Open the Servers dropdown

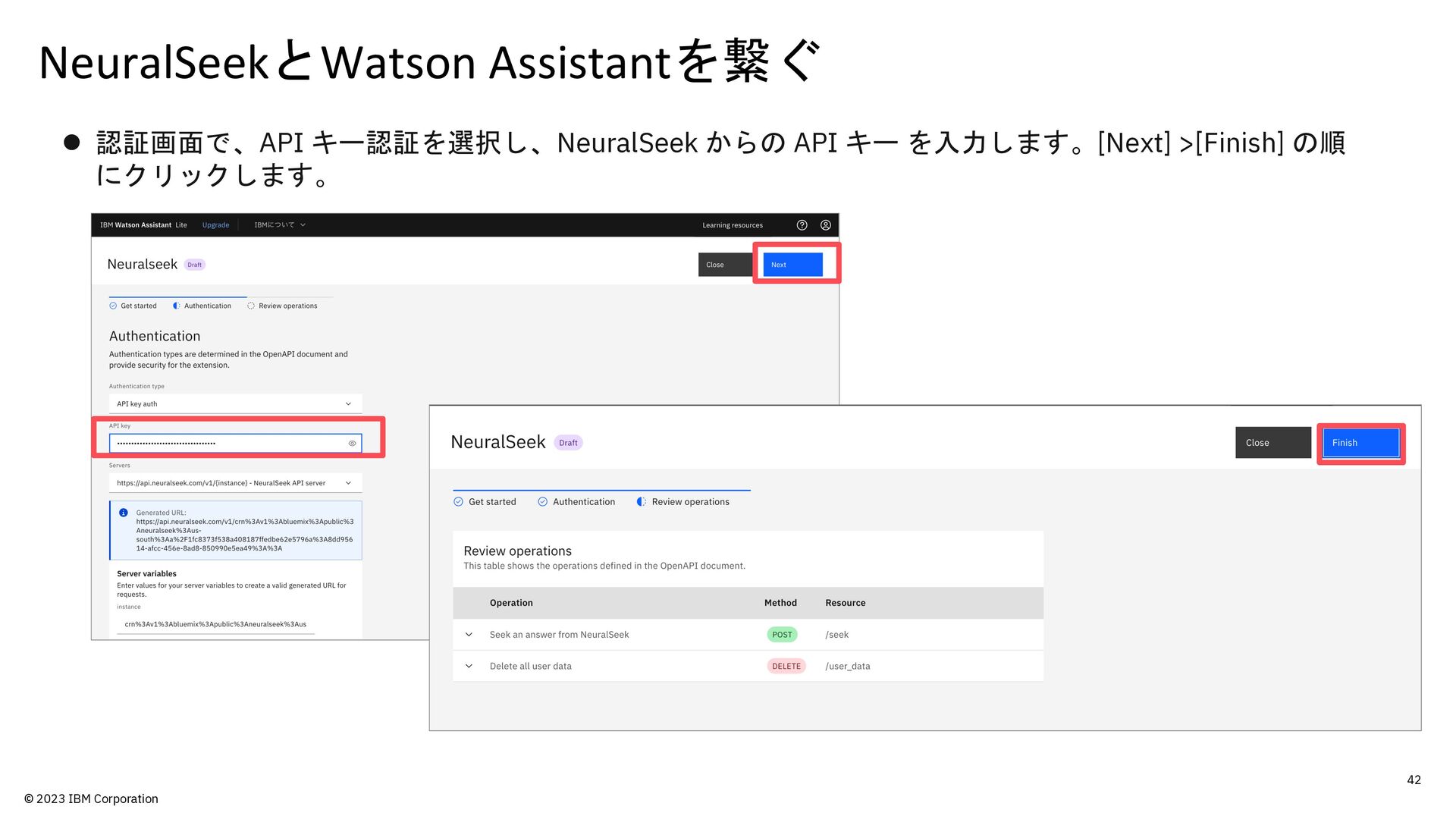[235, 483]
